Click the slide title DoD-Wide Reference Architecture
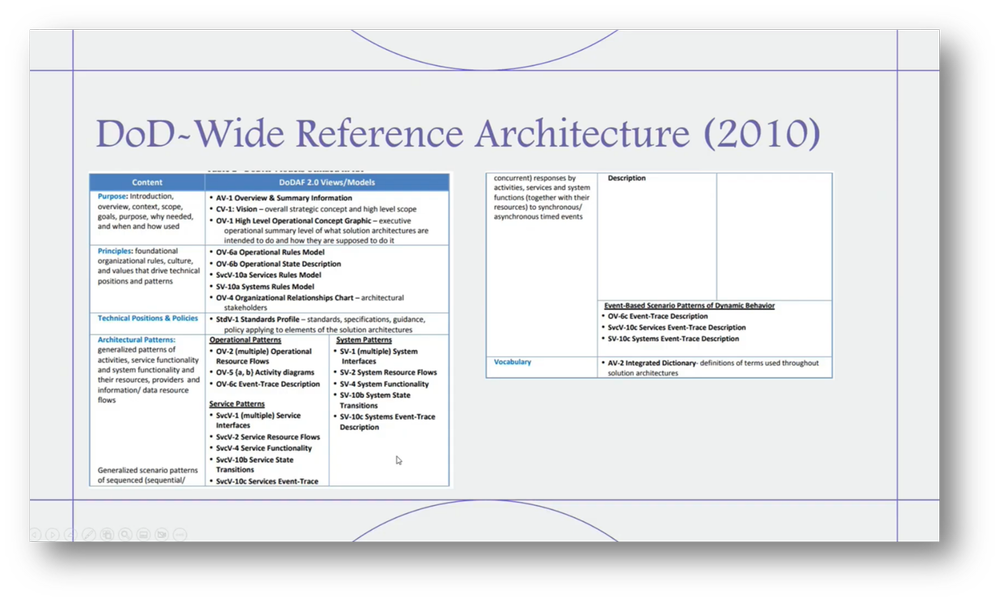Viewport: 1000px width, 602px height. coord(458,133)
